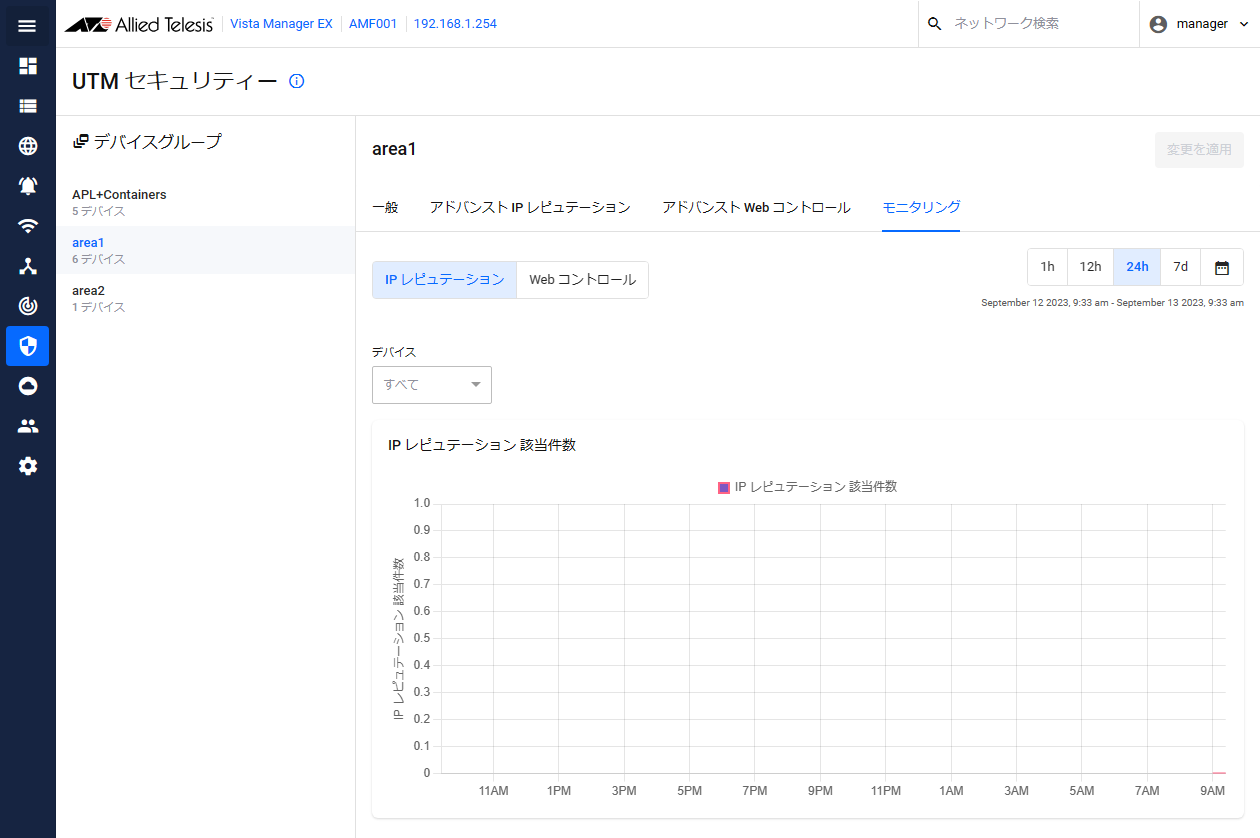Select the UTM security shield icon
The image size is (1260, 838).
[x=28, y=346]
